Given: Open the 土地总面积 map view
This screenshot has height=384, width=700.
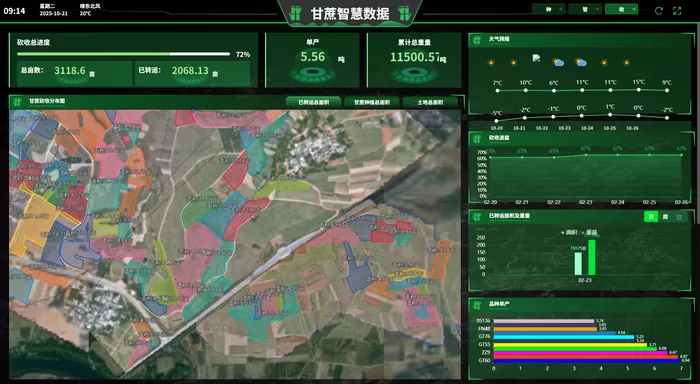Looking at the screenshot, I should [430, 102].
